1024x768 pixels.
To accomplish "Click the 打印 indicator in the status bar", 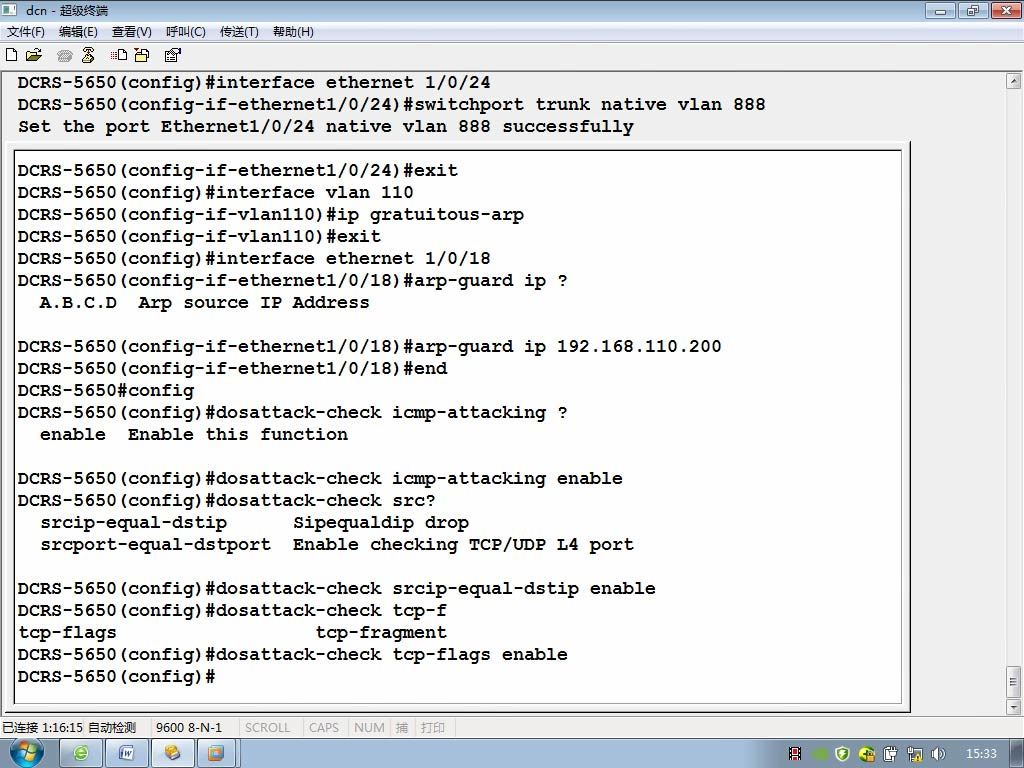I will click(432, 728).
